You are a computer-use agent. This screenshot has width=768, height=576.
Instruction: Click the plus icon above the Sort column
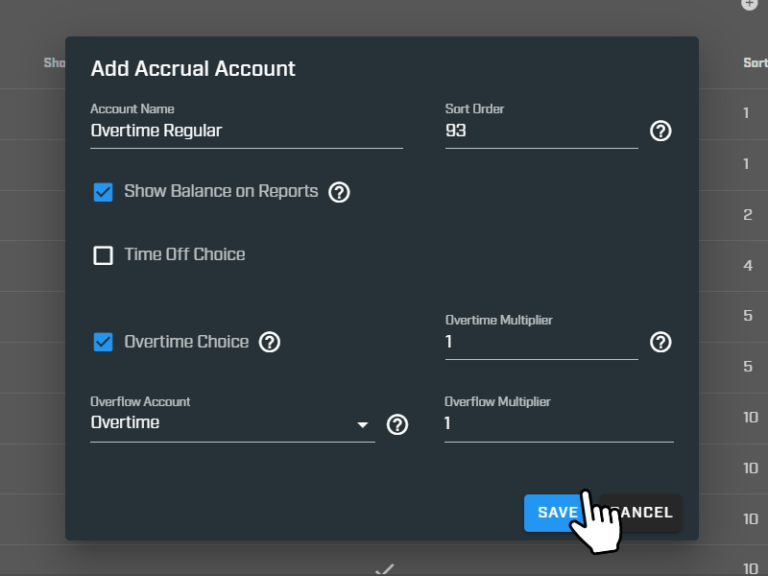pyautogui.click(x=749, y=5)
